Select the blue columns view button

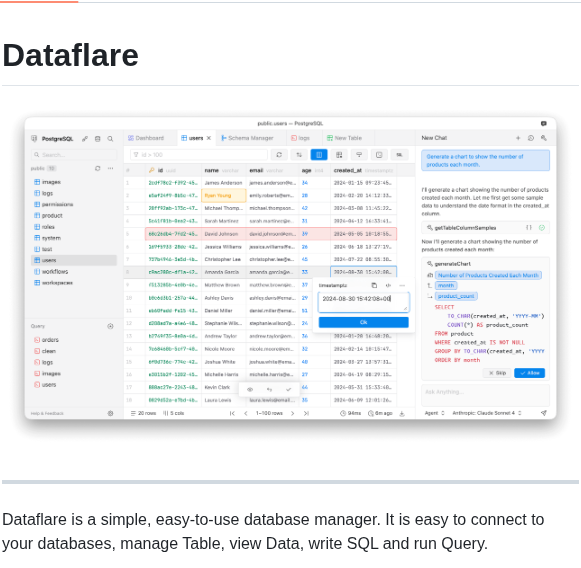click(x=319, y=155)
